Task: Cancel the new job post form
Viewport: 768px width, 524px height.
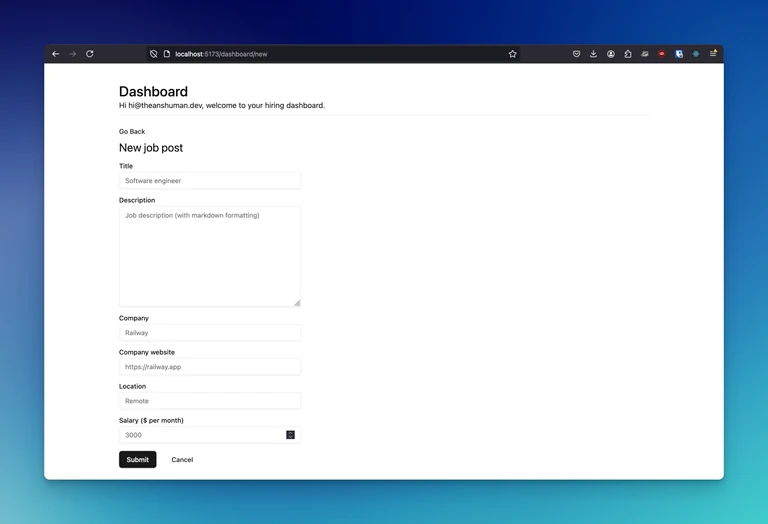Action: click(x=182, y=459)
